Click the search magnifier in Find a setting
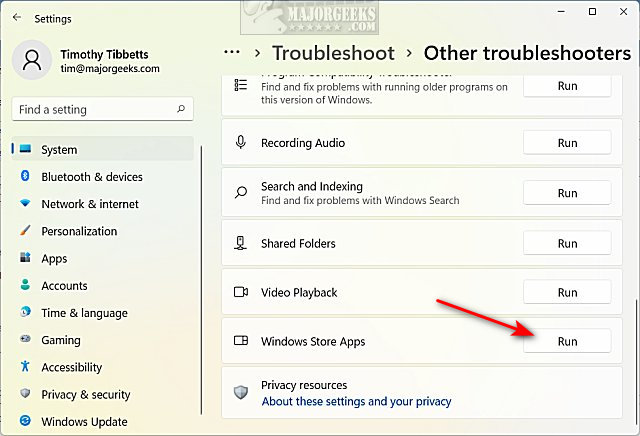 tap(181, 109)
